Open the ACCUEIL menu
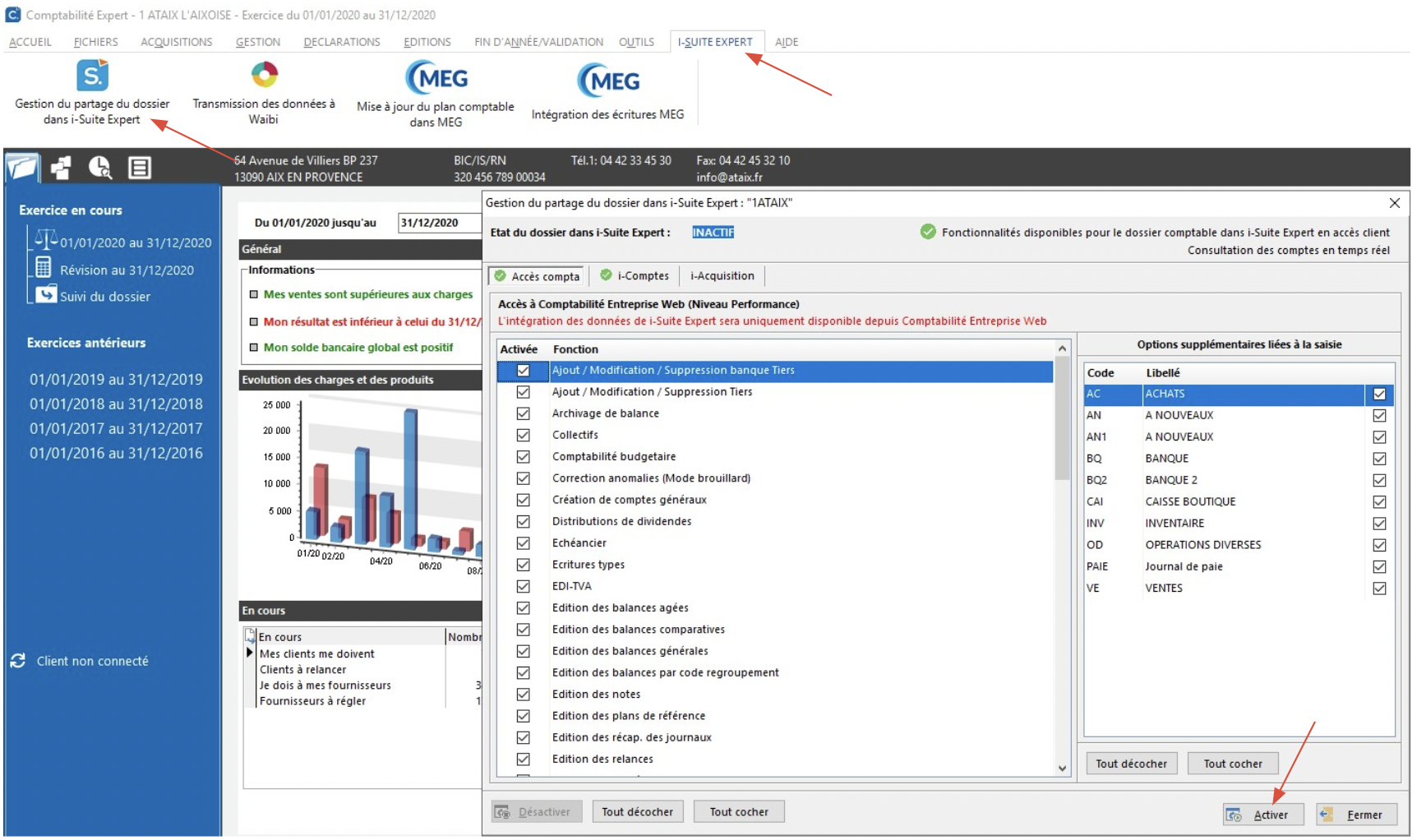Screen dimensions: 1417x840 click(30, 42)
